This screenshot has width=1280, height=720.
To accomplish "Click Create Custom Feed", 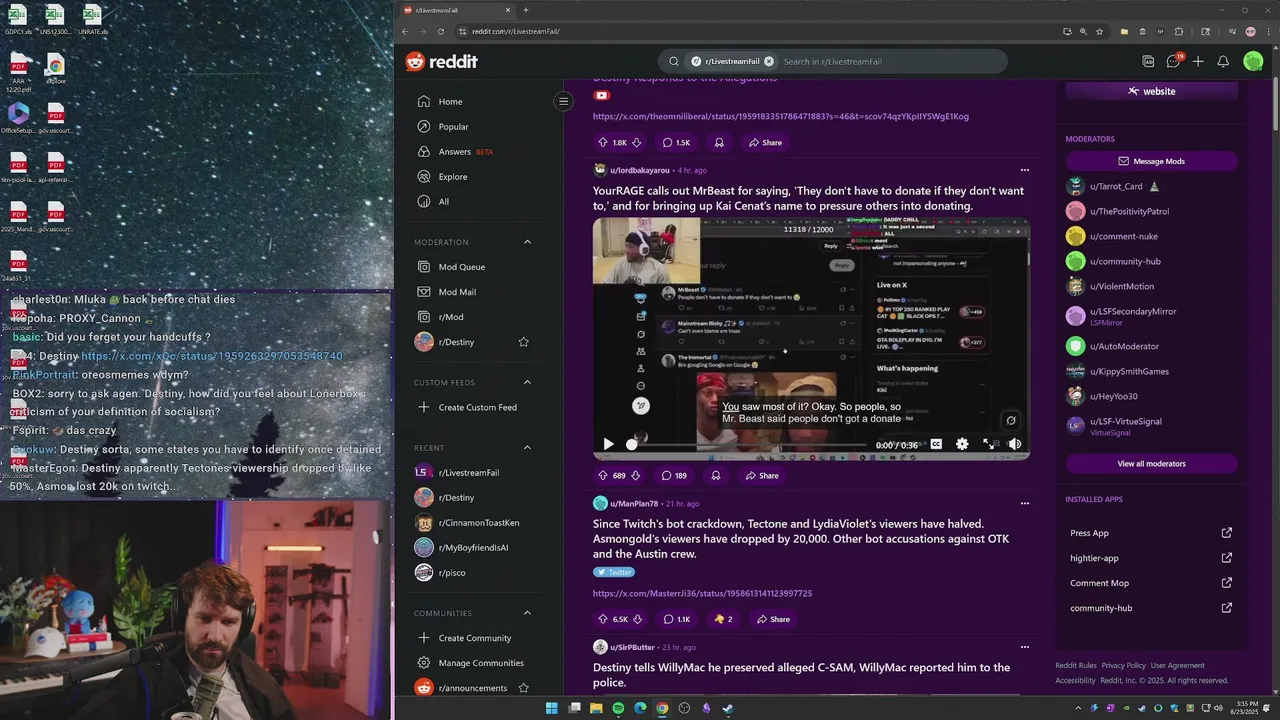I will pyautogui.click(x=478, y=407).
